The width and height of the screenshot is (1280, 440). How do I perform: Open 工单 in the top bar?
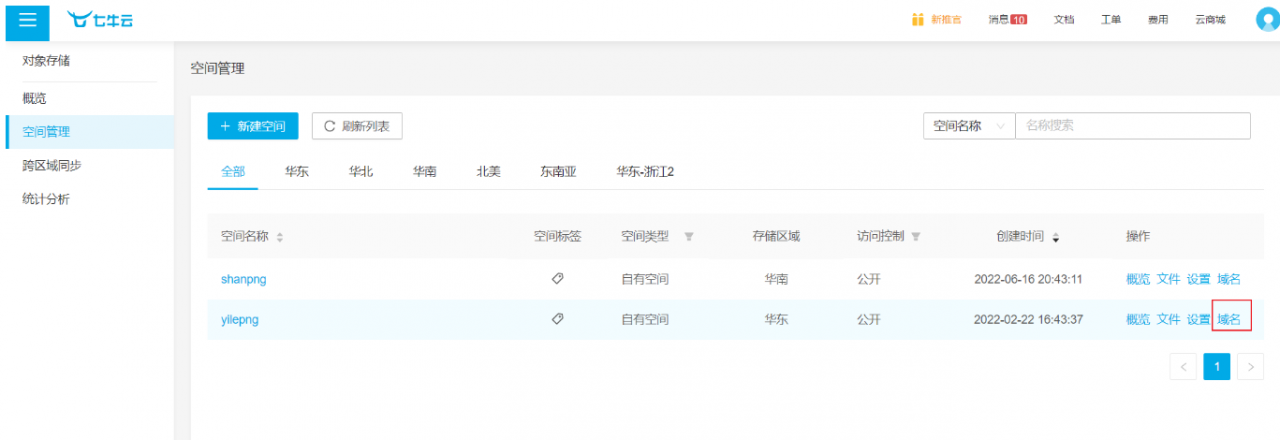click(1111, 20)
